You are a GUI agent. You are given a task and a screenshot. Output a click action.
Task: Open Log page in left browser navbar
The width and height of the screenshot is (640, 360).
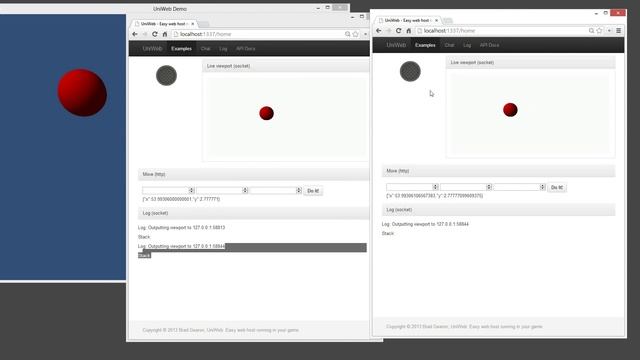pyautogui.click(x=223, y=49)
